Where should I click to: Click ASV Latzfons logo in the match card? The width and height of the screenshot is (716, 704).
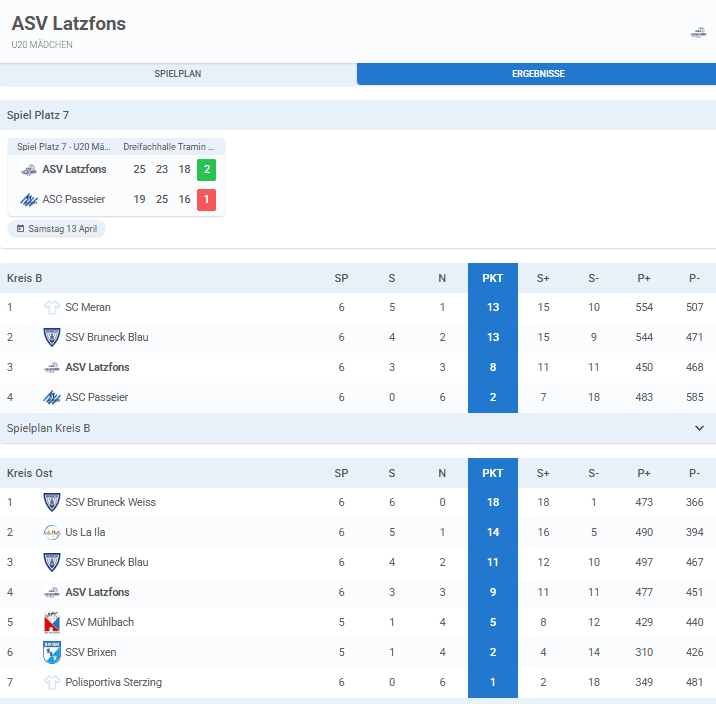tap(29, 170)
